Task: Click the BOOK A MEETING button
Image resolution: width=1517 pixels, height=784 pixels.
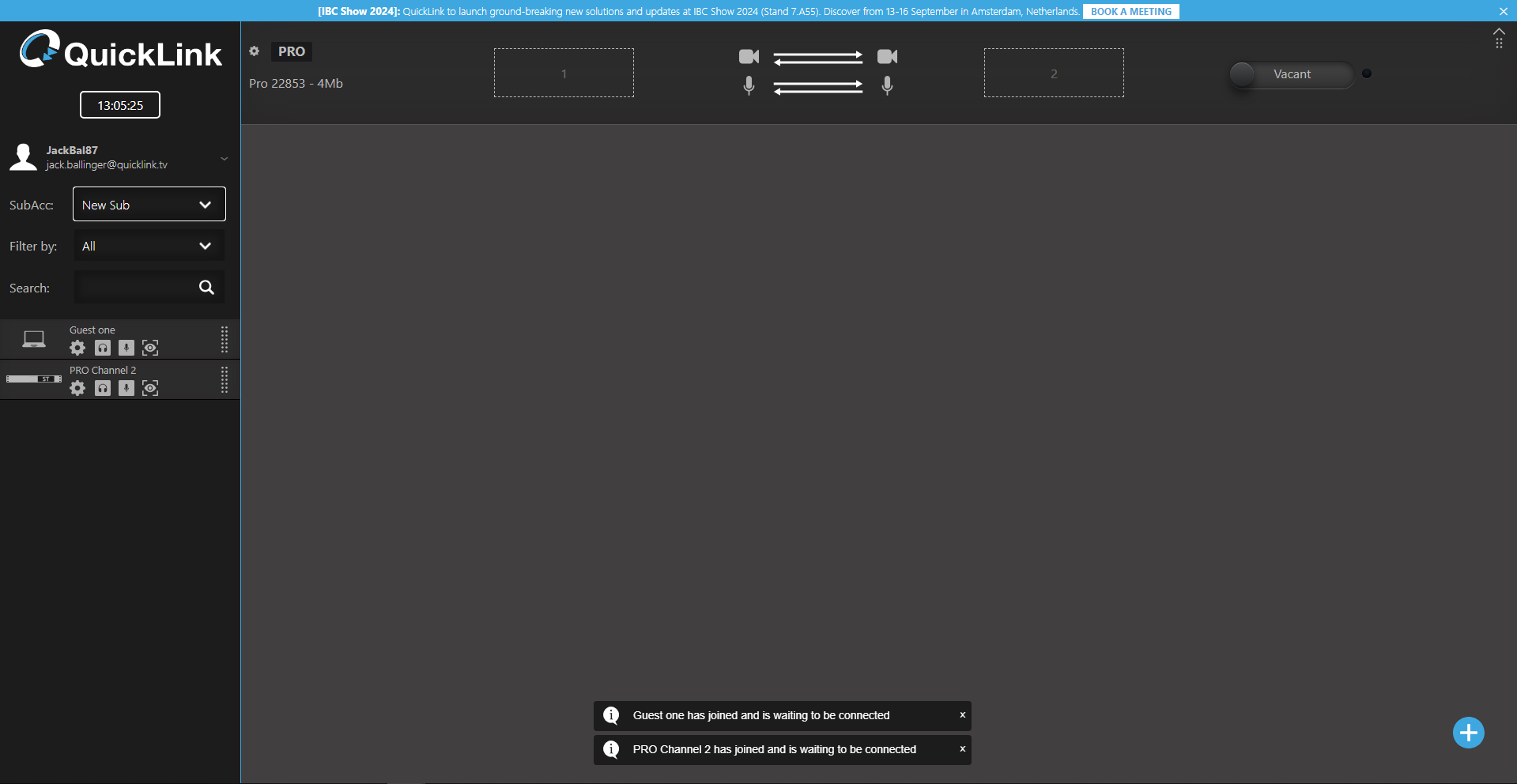Action: tap(1130, 12)
